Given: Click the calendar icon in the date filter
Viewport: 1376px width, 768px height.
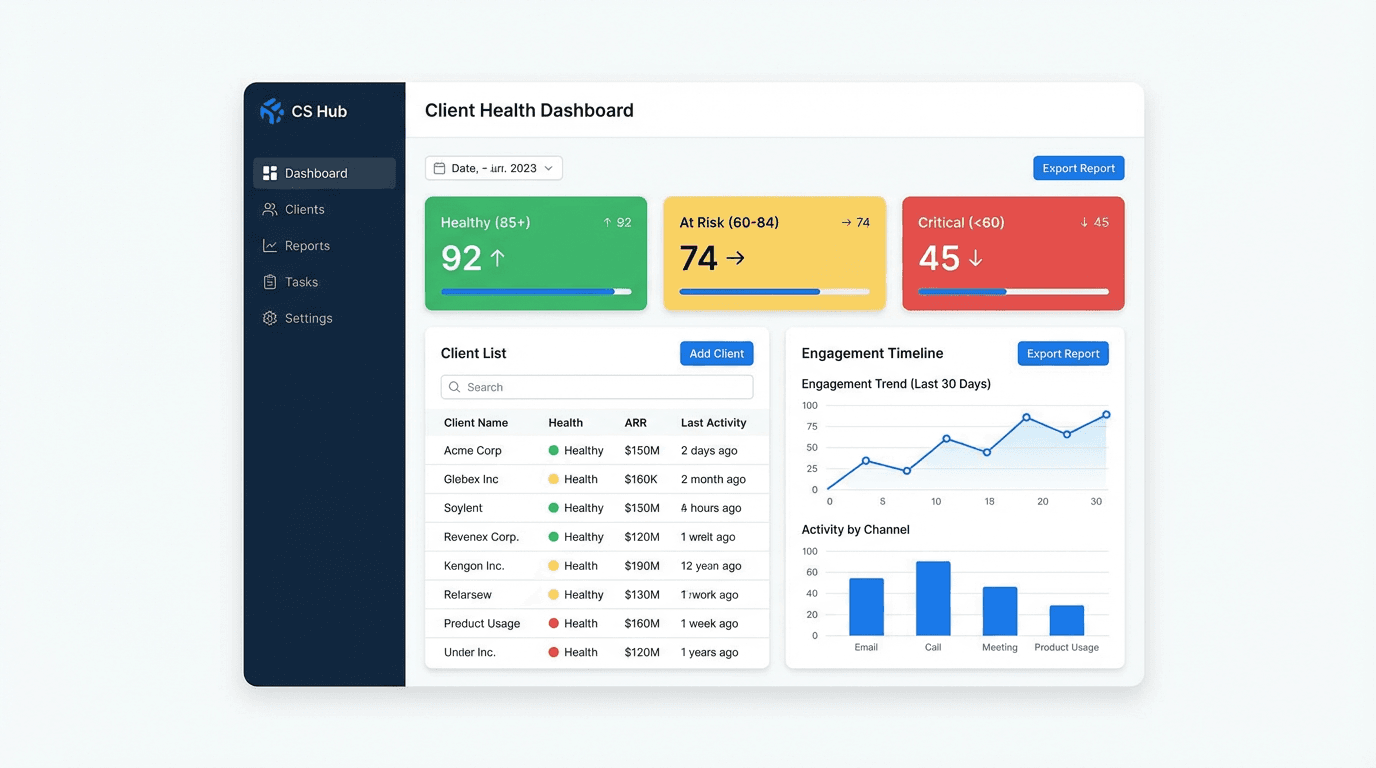Looking at the screenshot, I should click(438, 167).
